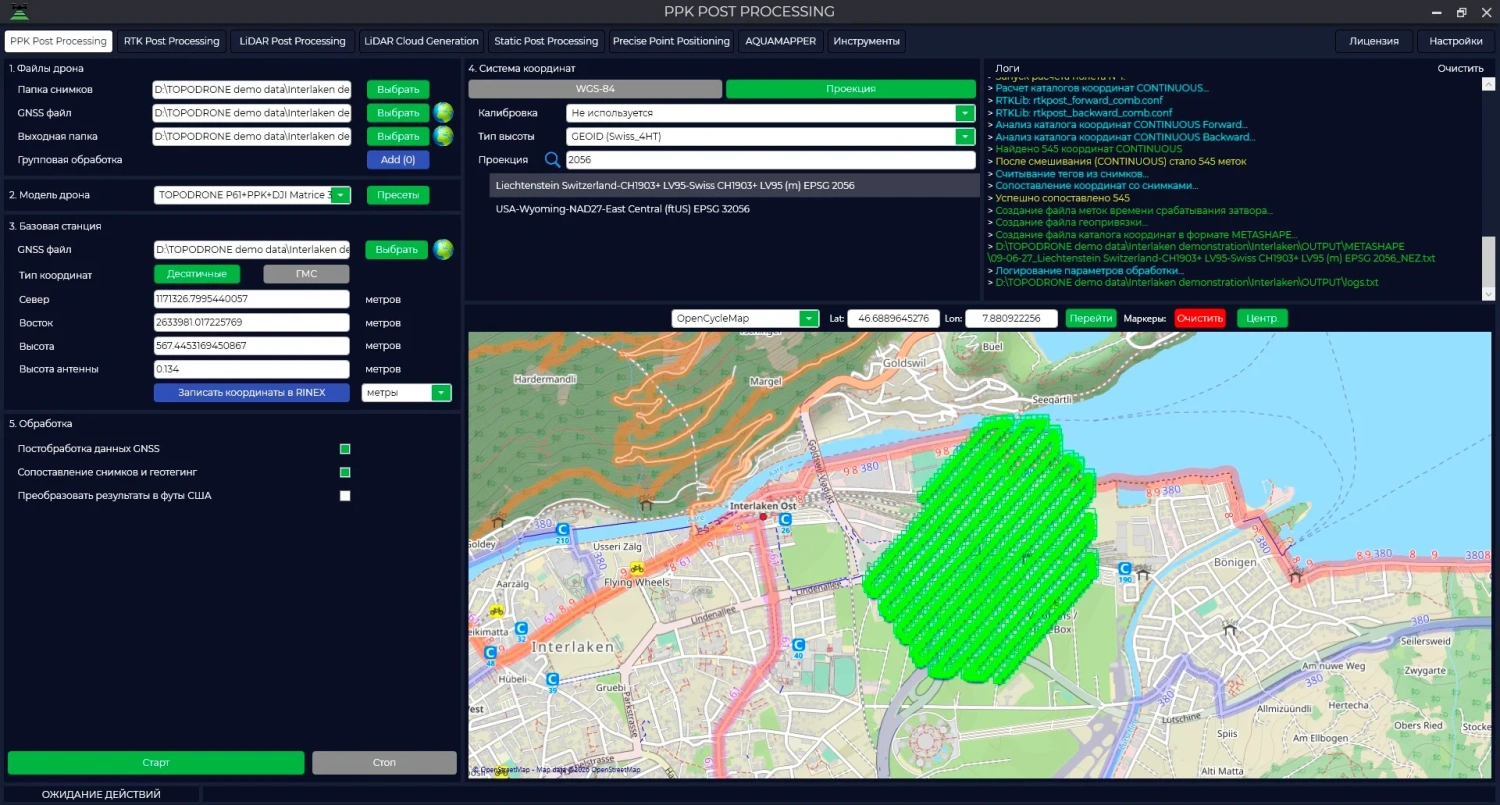This screenshot has width=1500, height=805.
Task: Select USA-Wyoming-NAD27-East Central EPSG 32056 row
Action: (734, 209)
